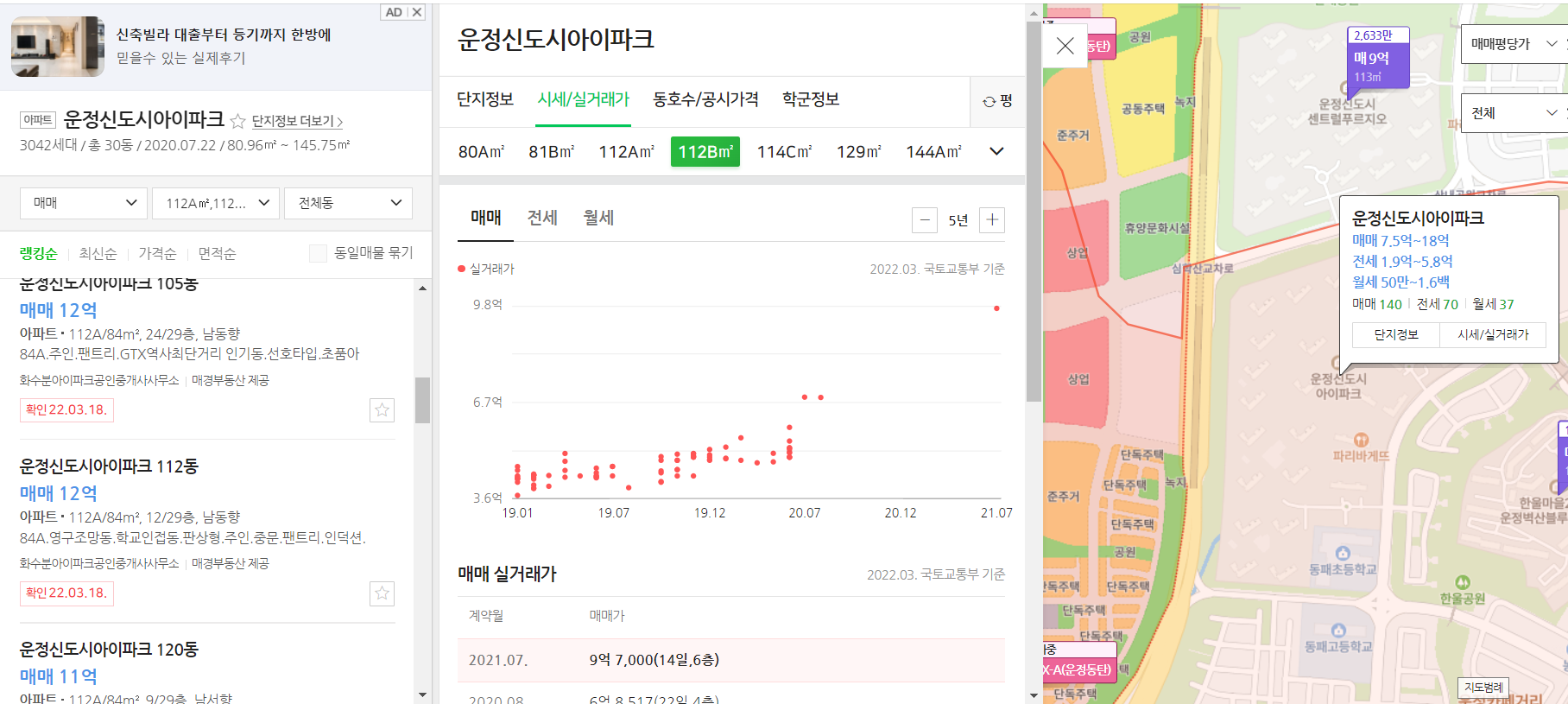Viewport: 1568px width, 704px height.
Task: Show 월세 price chart
Action: click(x=598, y=218)
